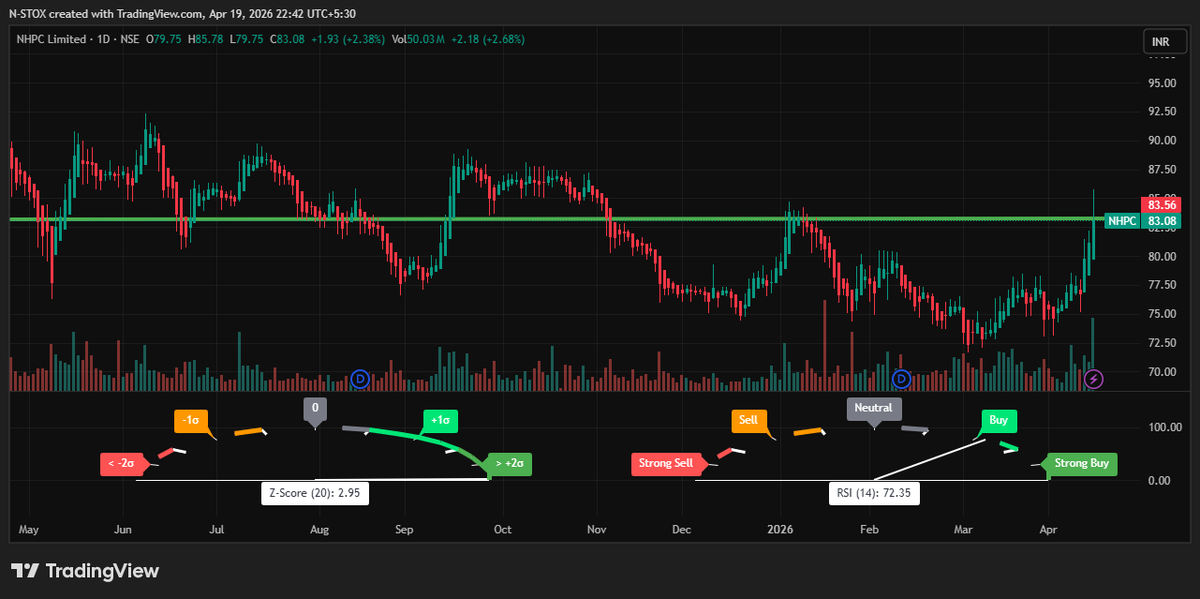The height and width of the screenshot is (599, 1200).
Task: Open the dividend marker near August
Action: 361,379
